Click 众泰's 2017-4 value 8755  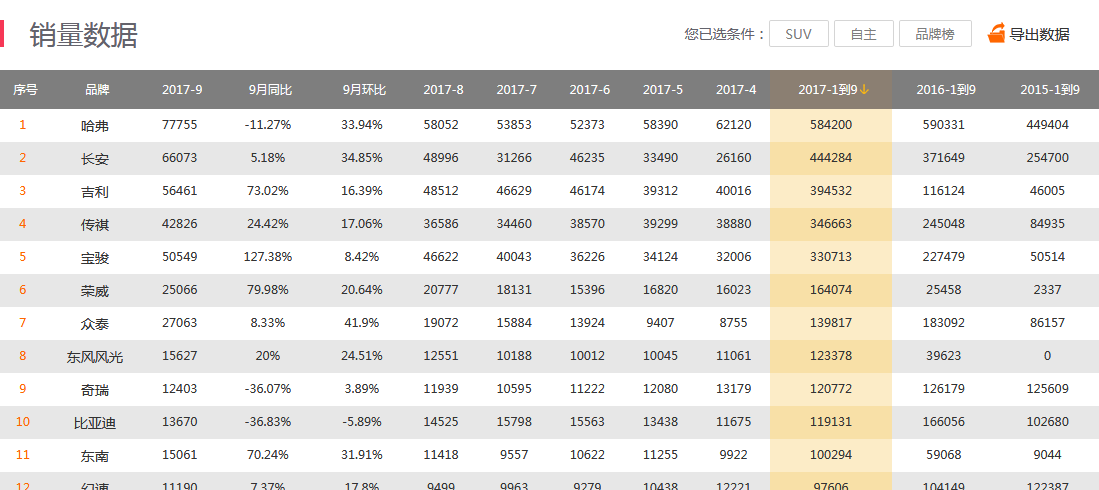(x=734, y=322)
